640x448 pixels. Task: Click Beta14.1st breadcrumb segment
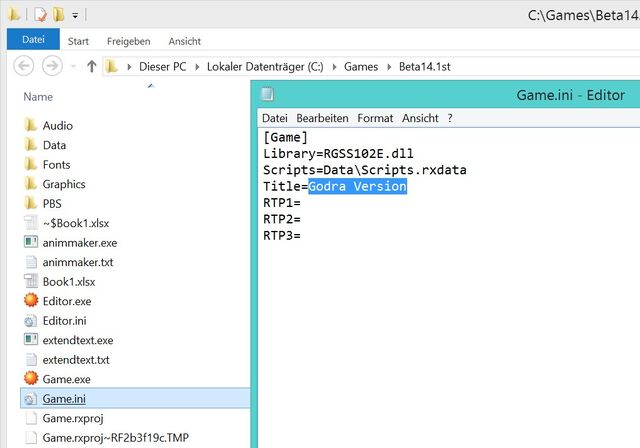424,67
